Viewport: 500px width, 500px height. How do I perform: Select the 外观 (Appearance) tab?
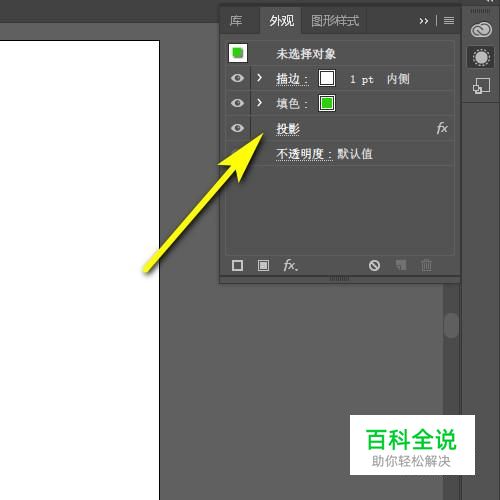tap(281, 21)
